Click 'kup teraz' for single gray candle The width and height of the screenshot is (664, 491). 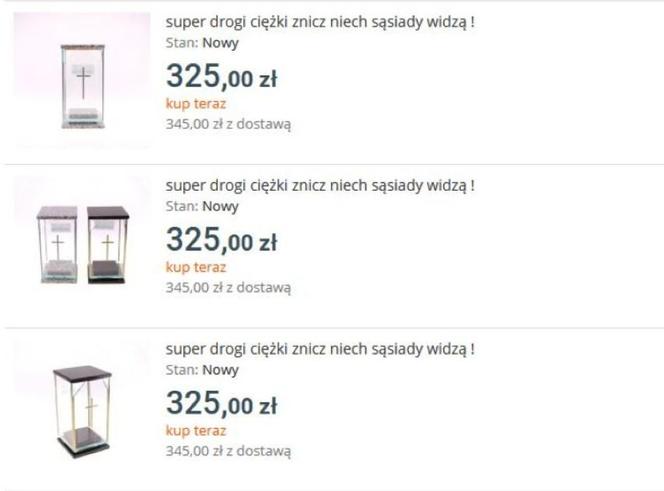[196, 104]
